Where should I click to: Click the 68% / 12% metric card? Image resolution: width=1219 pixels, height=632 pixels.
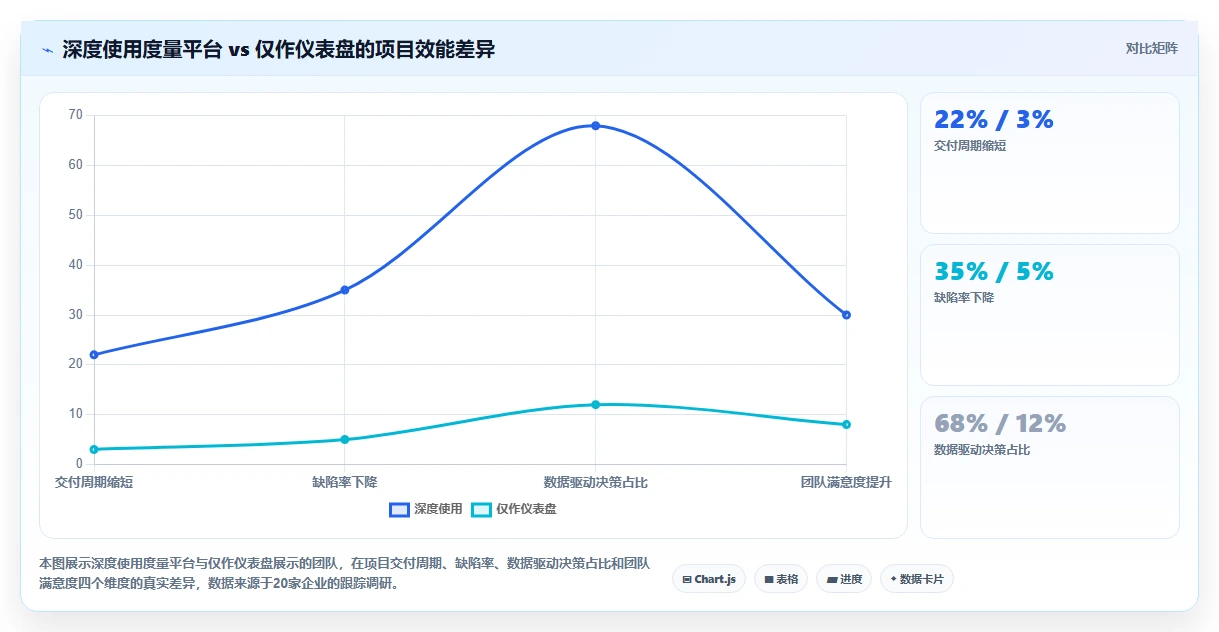coord(1050,467)
